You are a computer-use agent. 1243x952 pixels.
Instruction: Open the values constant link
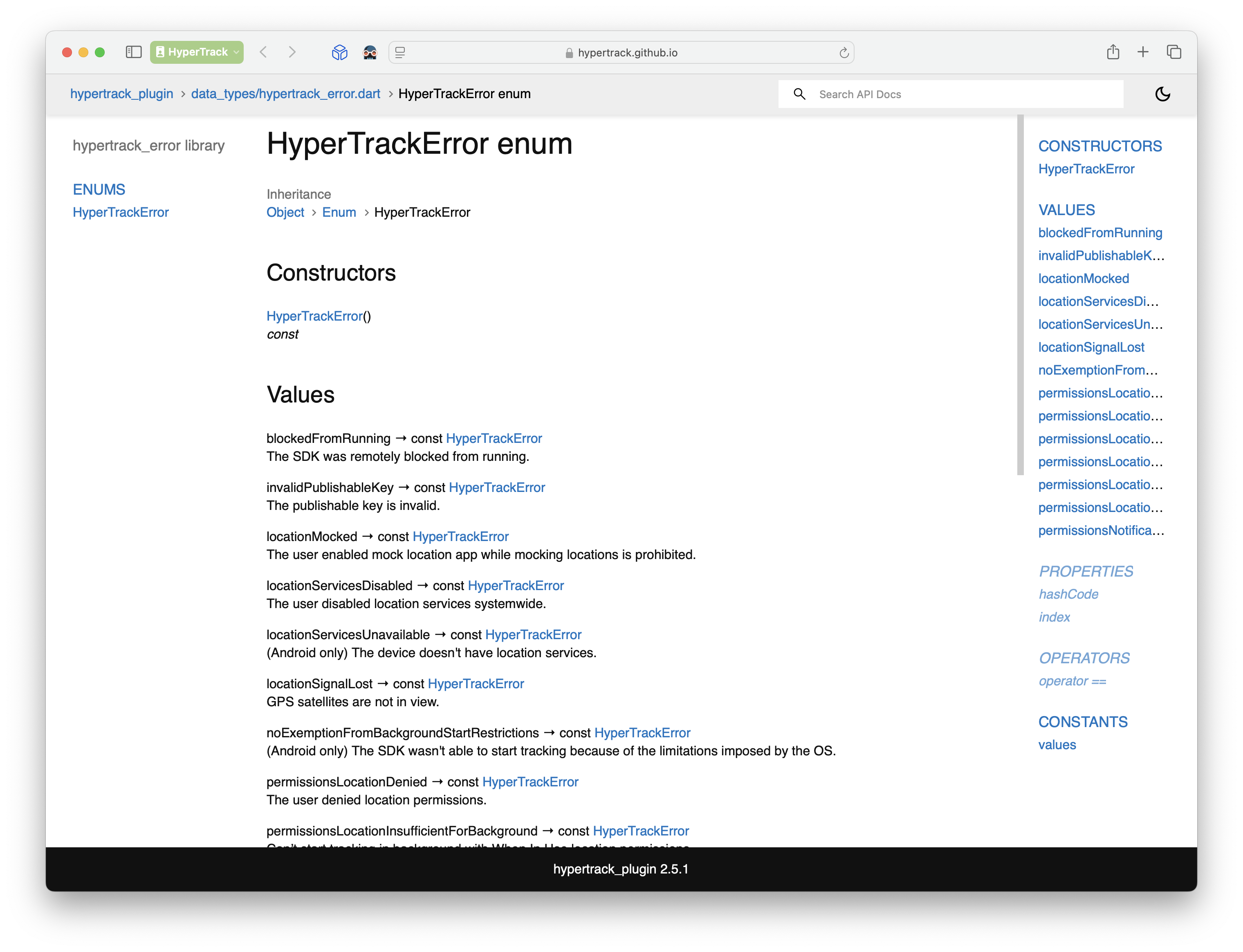1057,745
